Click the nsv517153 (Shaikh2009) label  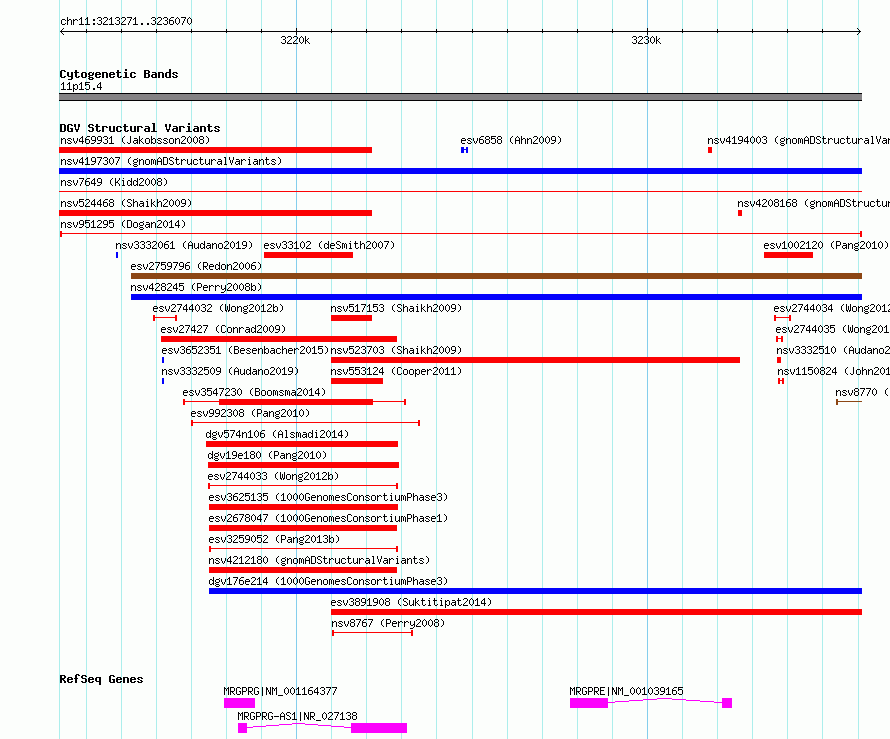tap(396, 308)
